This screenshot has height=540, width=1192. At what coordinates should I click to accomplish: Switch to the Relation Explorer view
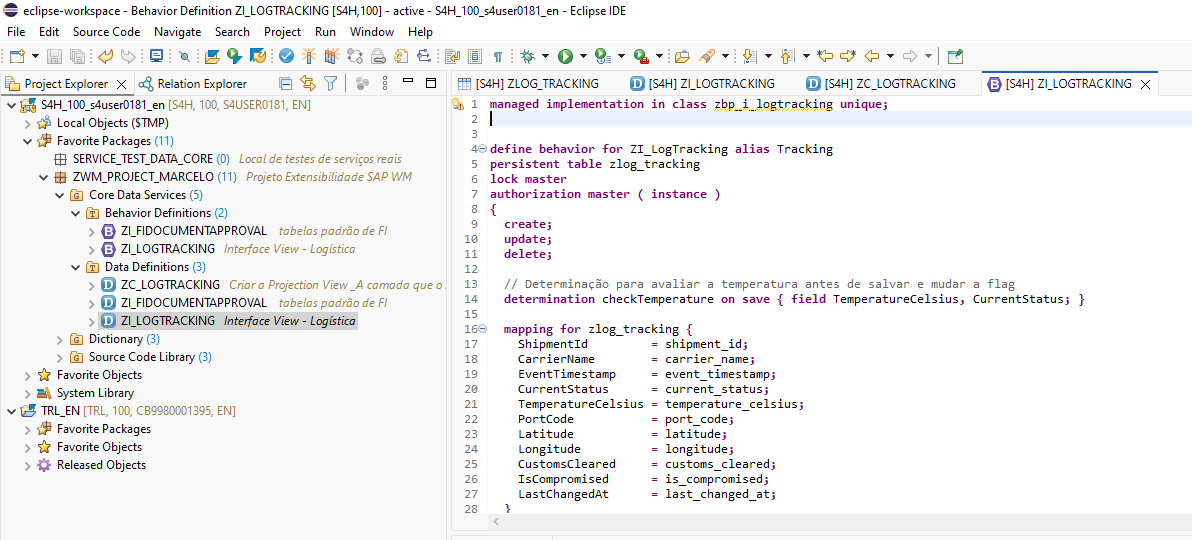pos(201,84)
